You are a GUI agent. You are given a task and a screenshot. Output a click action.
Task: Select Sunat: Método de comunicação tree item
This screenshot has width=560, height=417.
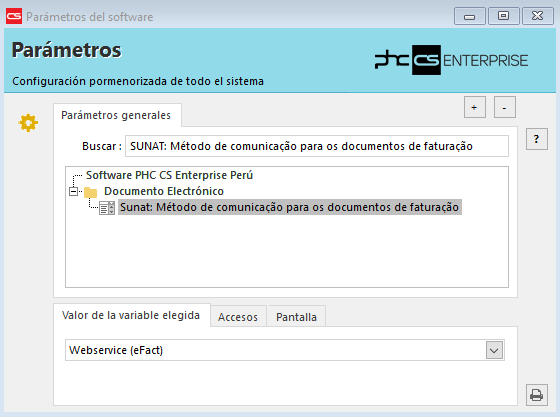290,207
